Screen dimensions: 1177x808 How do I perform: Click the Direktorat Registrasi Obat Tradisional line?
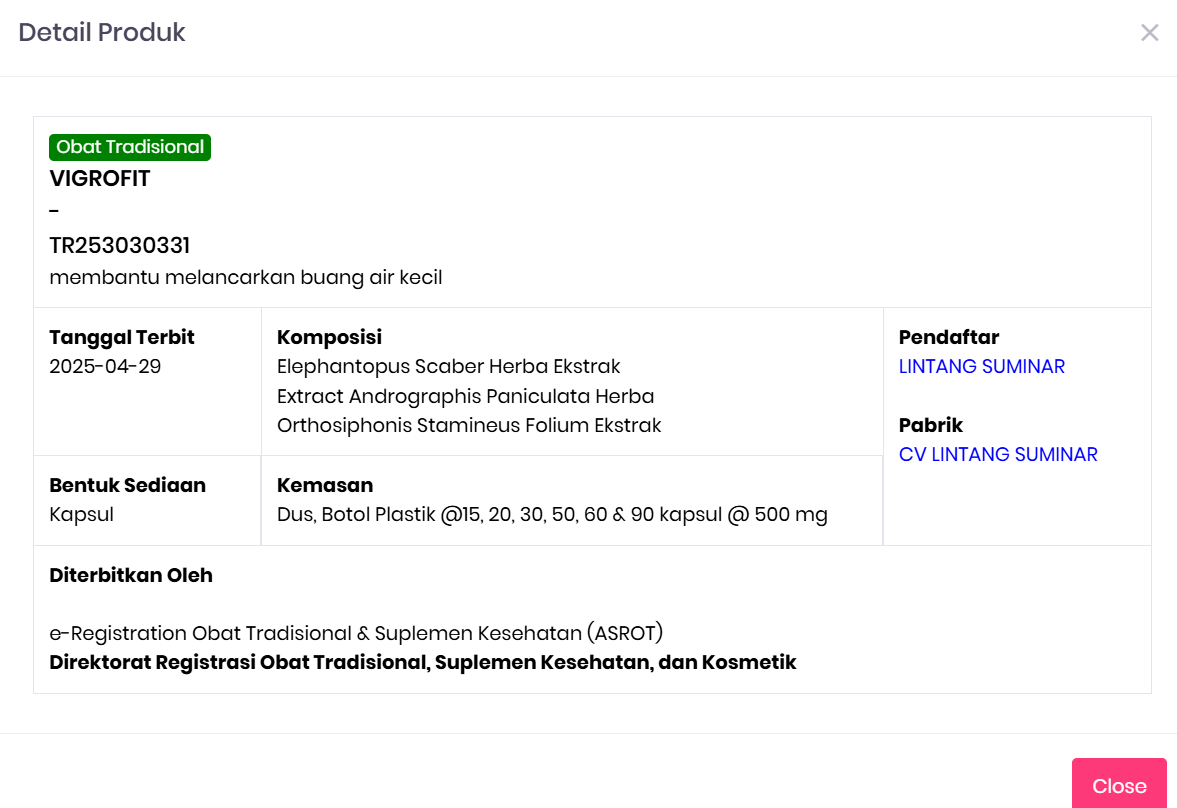(x=422, y=662)
